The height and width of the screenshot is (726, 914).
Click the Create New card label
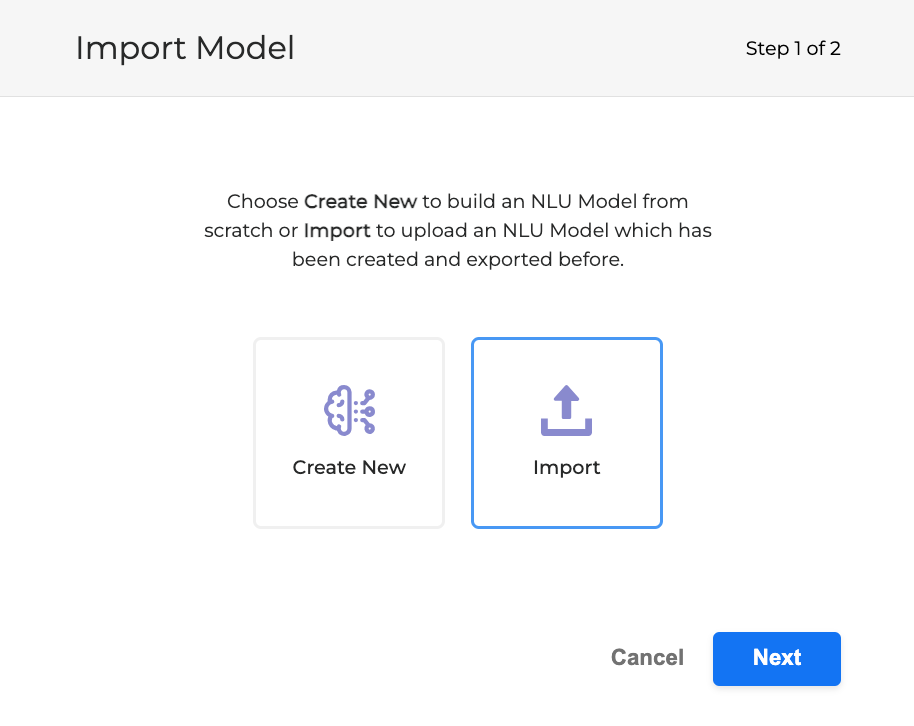coord(348,467)
